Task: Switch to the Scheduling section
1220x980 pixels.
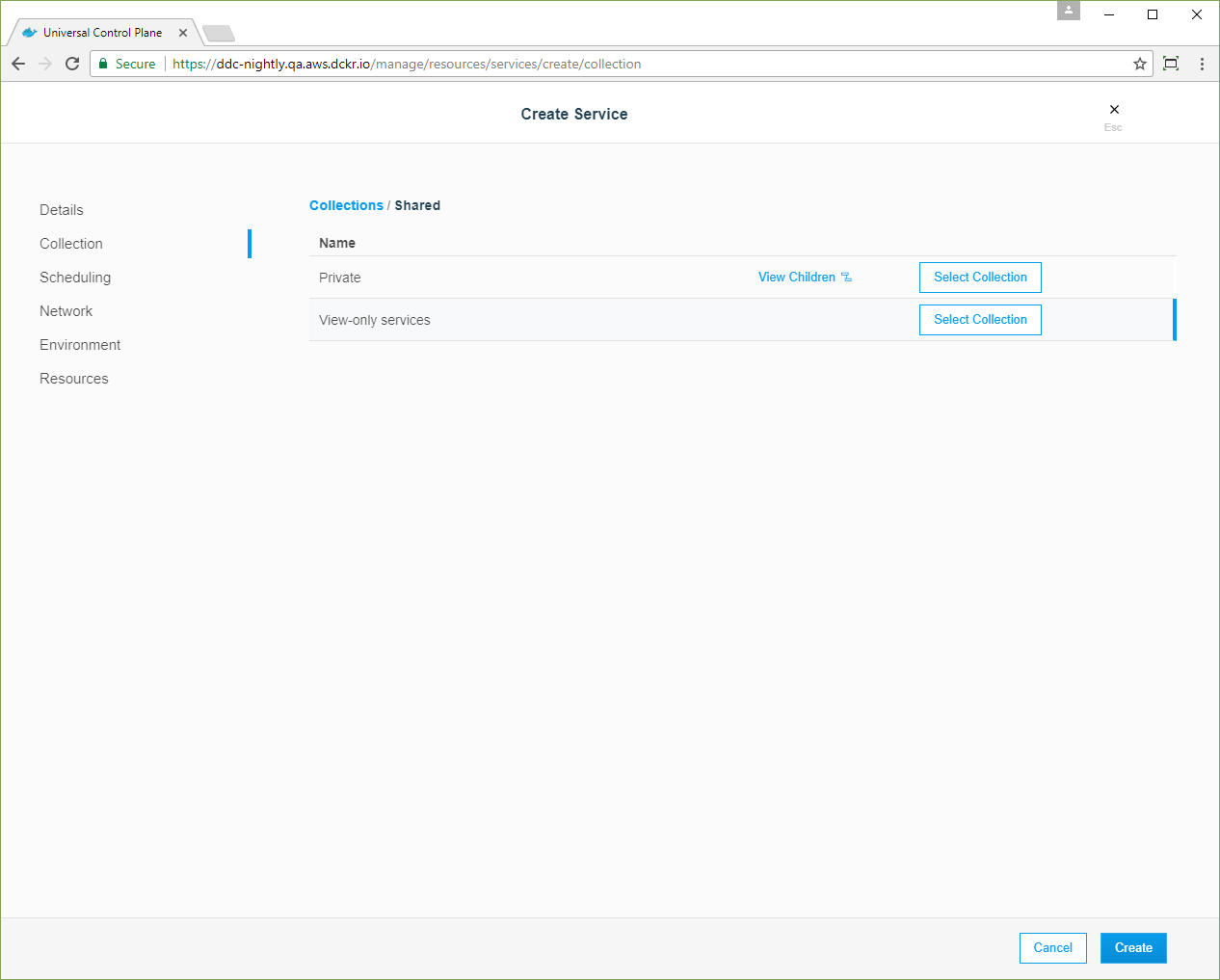Action: pyautogui.click(x=75, y=278)
